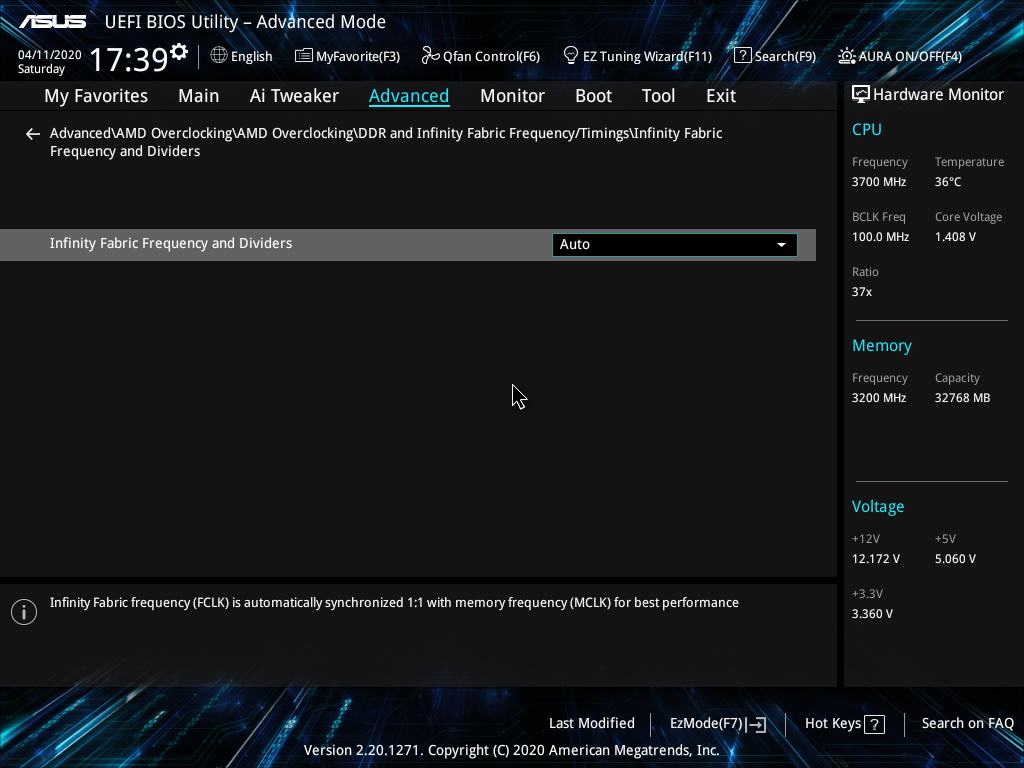
Task: Open the My Favorites tab
Action: 96,96
